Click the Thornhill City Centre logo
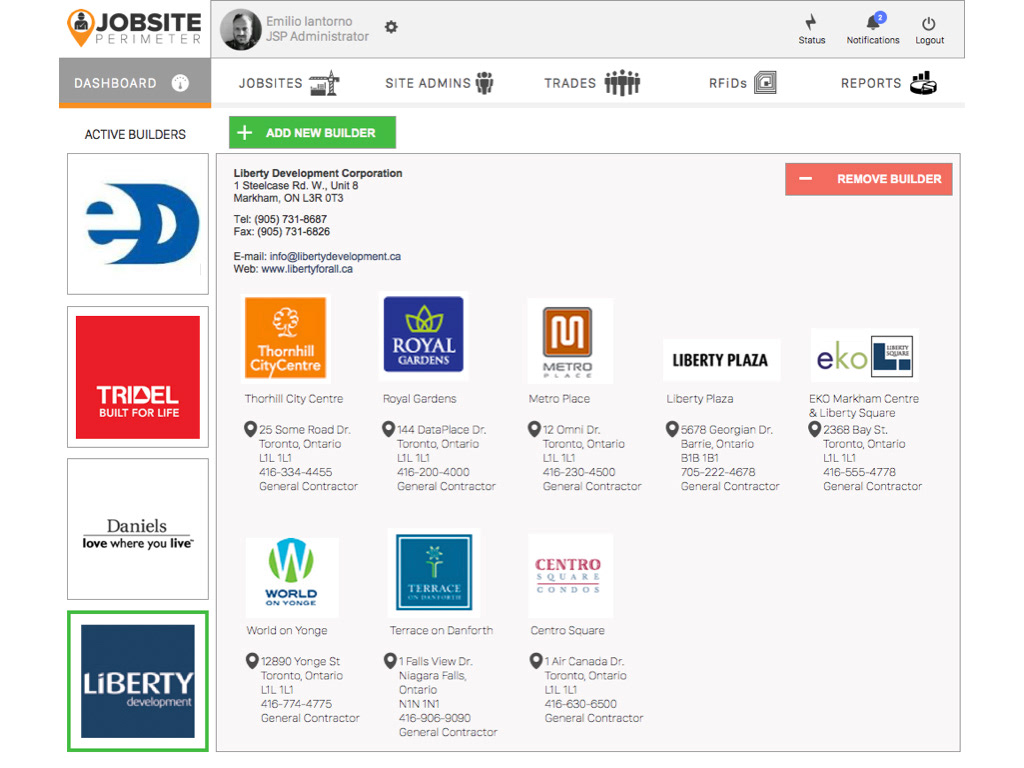The image size is (1024, 768). (285, 338)
